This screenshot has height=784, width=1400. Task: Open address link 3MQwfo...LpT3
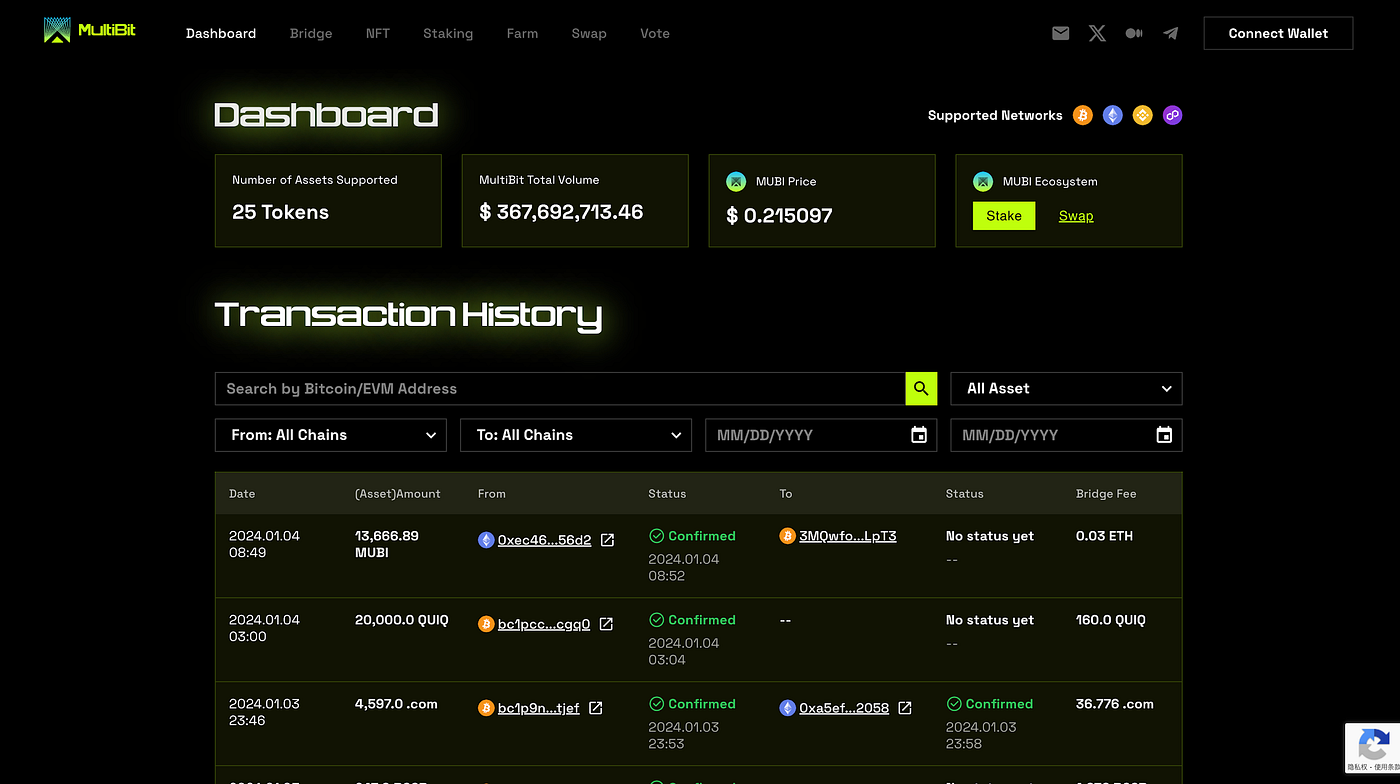pyautogui.click(x=848, y=536)
